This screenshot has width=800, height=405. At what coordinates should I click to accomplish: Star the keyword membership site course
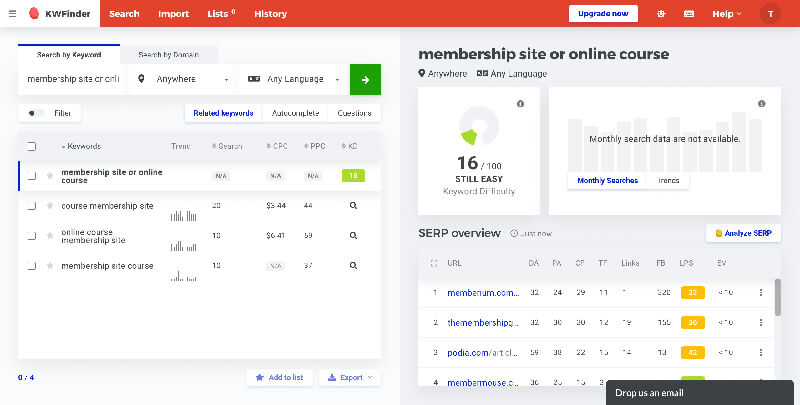pyautogui.click(x=49, y=266)
